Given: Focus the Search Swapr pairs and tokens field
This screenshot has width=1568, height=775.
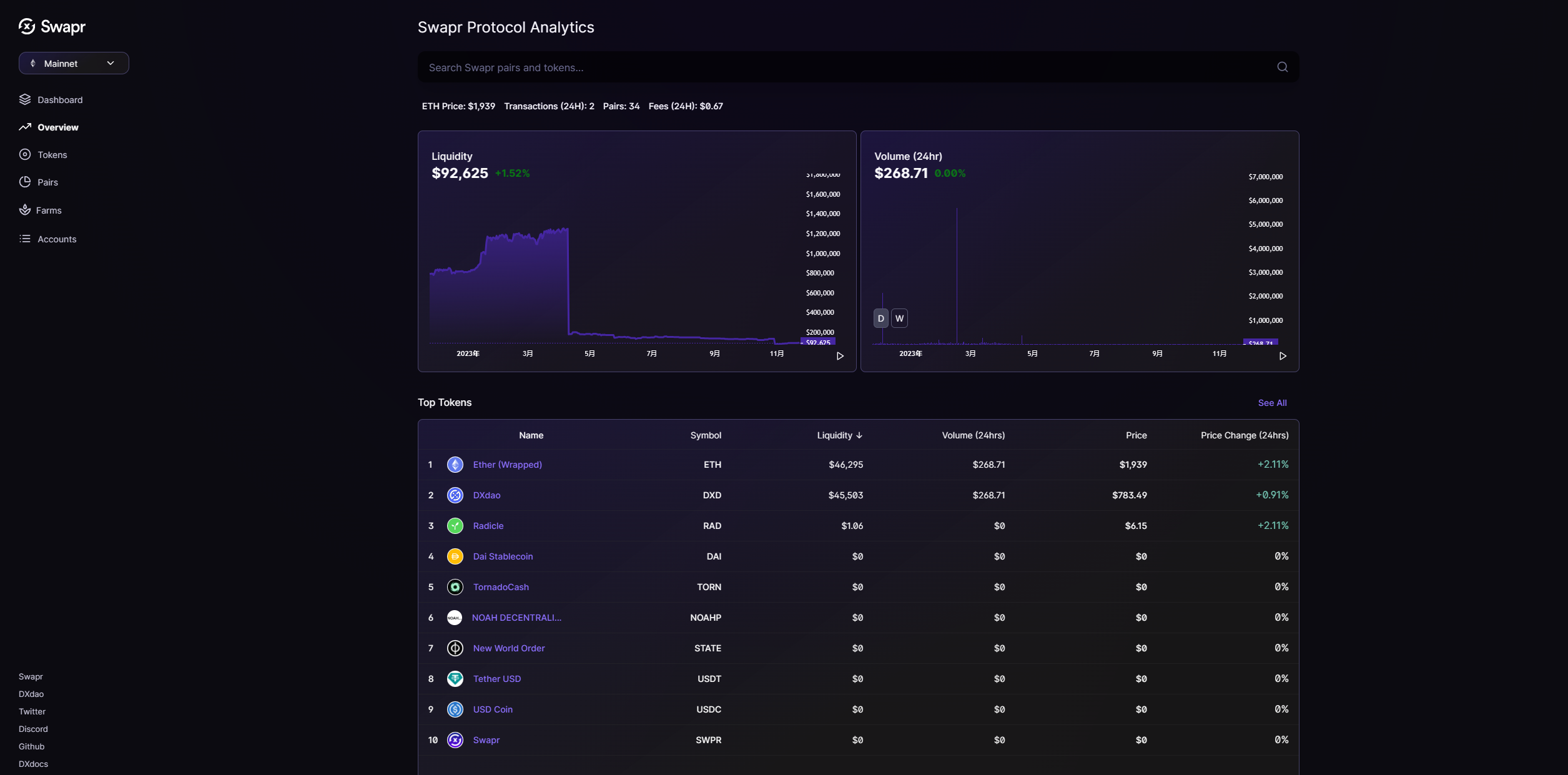Looking at the screenshot, I should (x=858, y=67).
